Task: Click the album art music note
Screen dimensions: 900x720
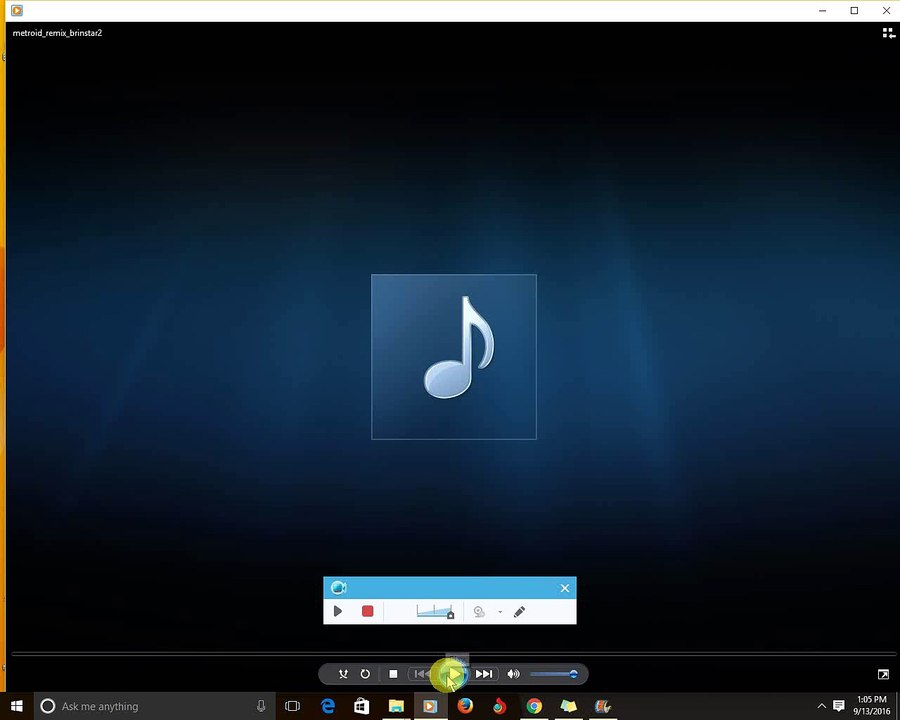Action: pyautogui.click(x=454, y=357)
